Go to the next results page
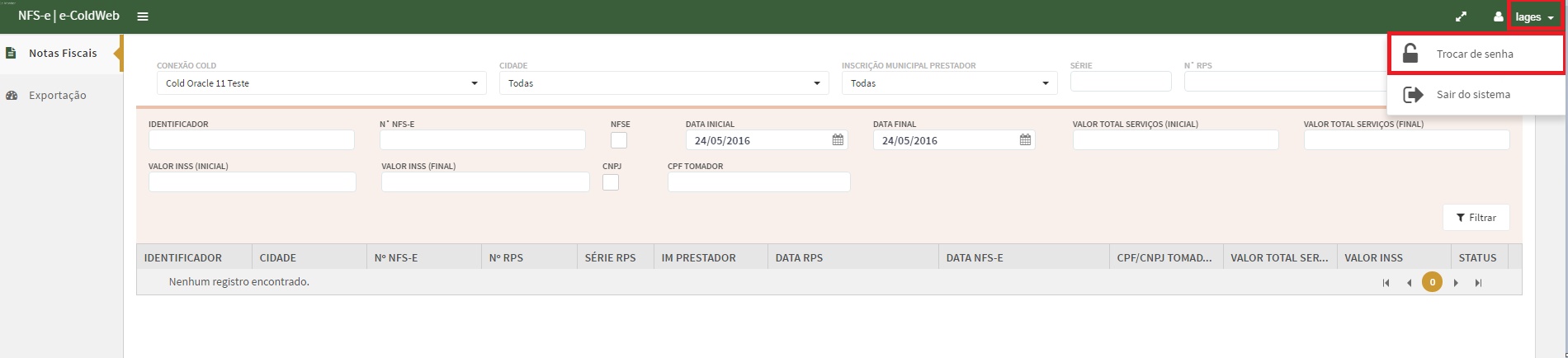Image resolution: width=1568 pixels, height=358 pixels. click(x=1456, y=283)
